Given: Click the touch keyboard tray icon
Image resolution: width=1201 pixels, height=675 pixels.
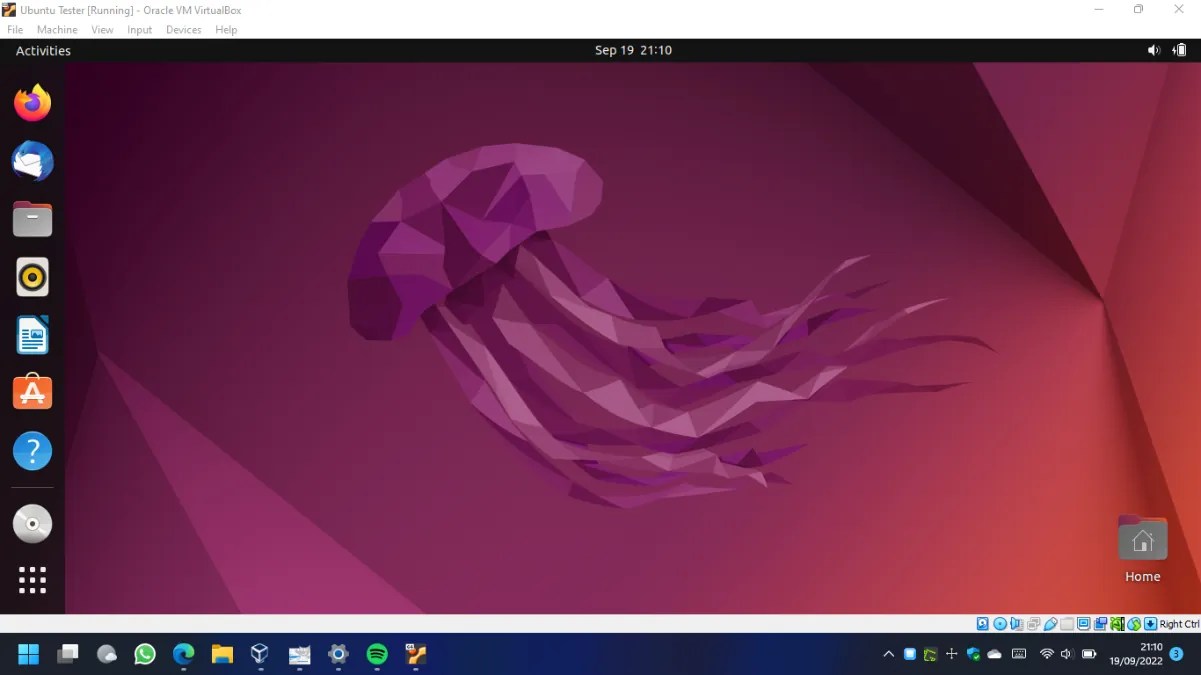Looking at the screenshot, I should [x=1019, y=654].
